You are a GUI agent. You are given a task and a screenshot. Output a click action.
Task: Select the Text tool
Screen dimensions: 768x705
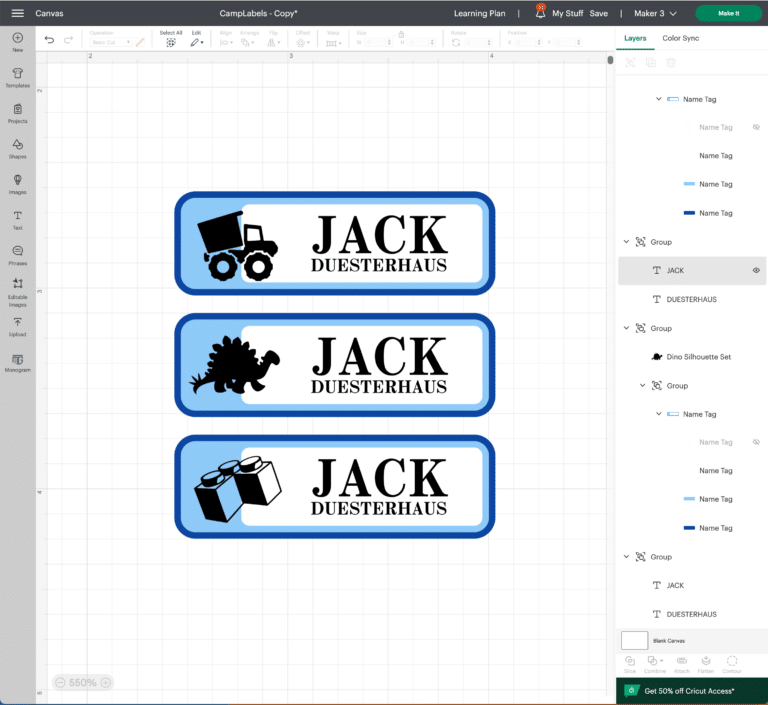point(18,218)
